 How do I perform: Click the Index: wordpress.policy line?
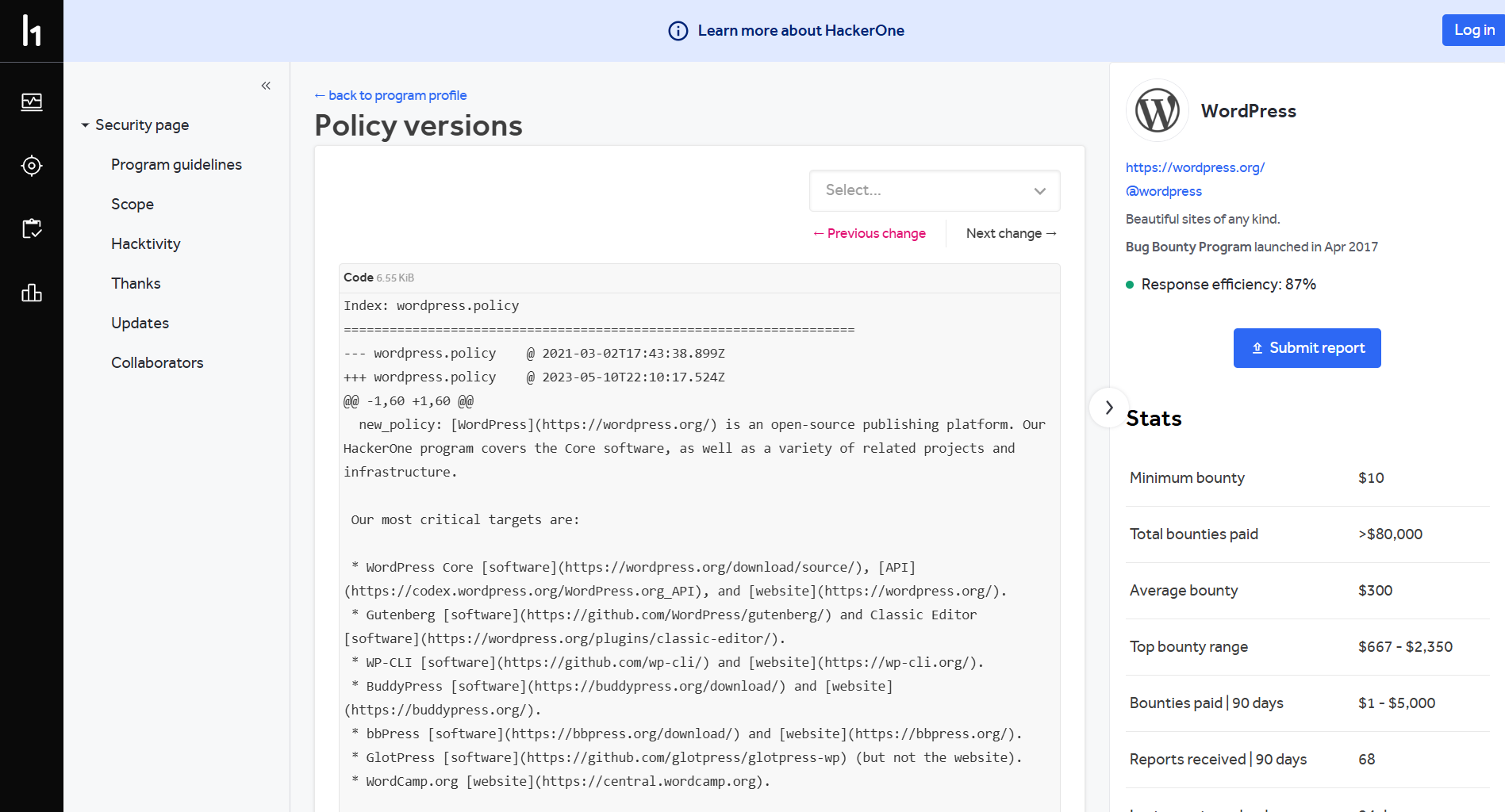pyautogui.click(x=432, y=306)
